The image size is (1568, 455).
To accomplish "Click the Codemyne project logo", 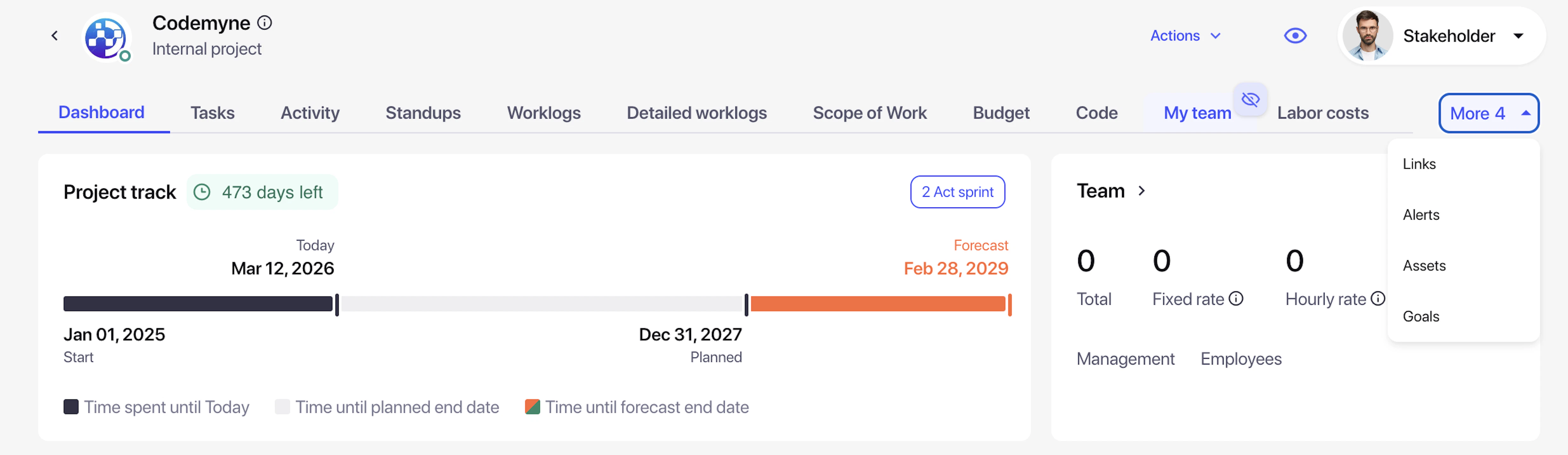I will 106,37.
